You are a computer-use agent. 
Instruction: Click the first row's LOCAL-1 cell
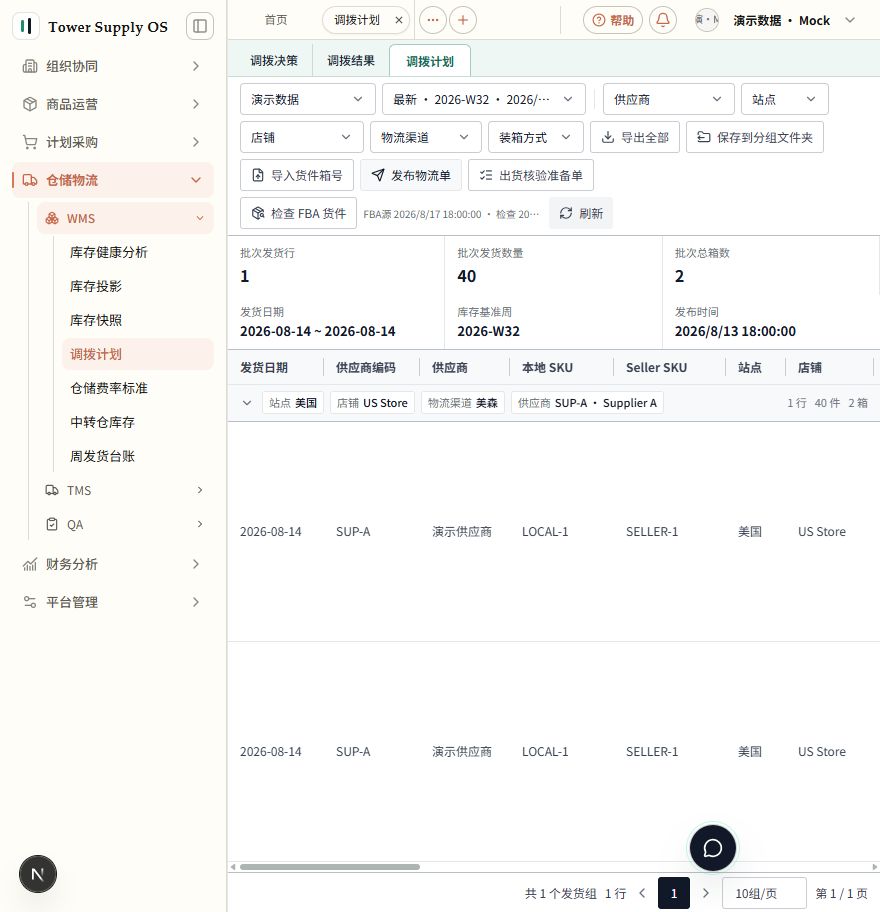point(545,532)
